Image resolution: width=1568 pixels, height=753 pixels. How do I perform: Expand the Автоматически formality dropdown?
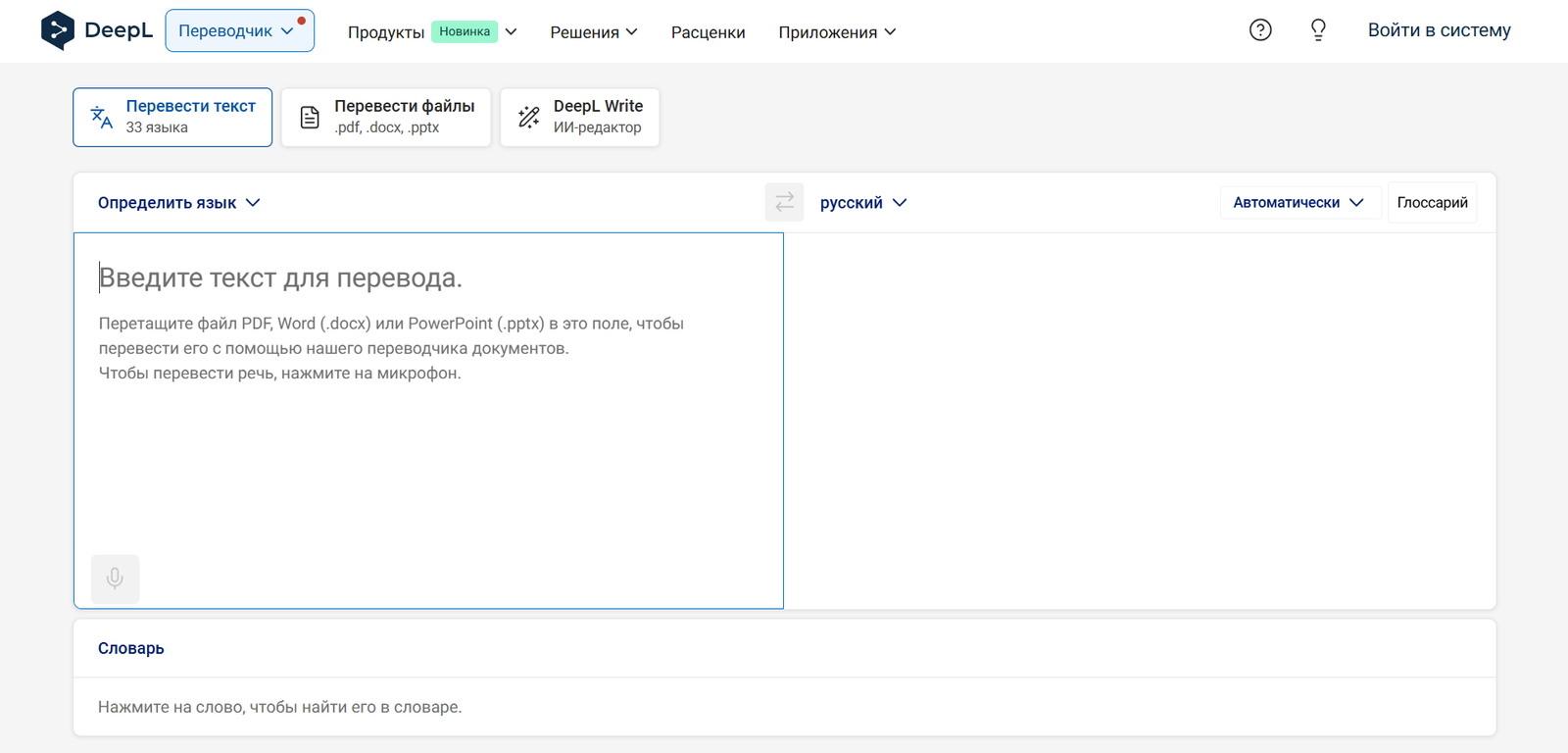click(x=1298, y=203)
